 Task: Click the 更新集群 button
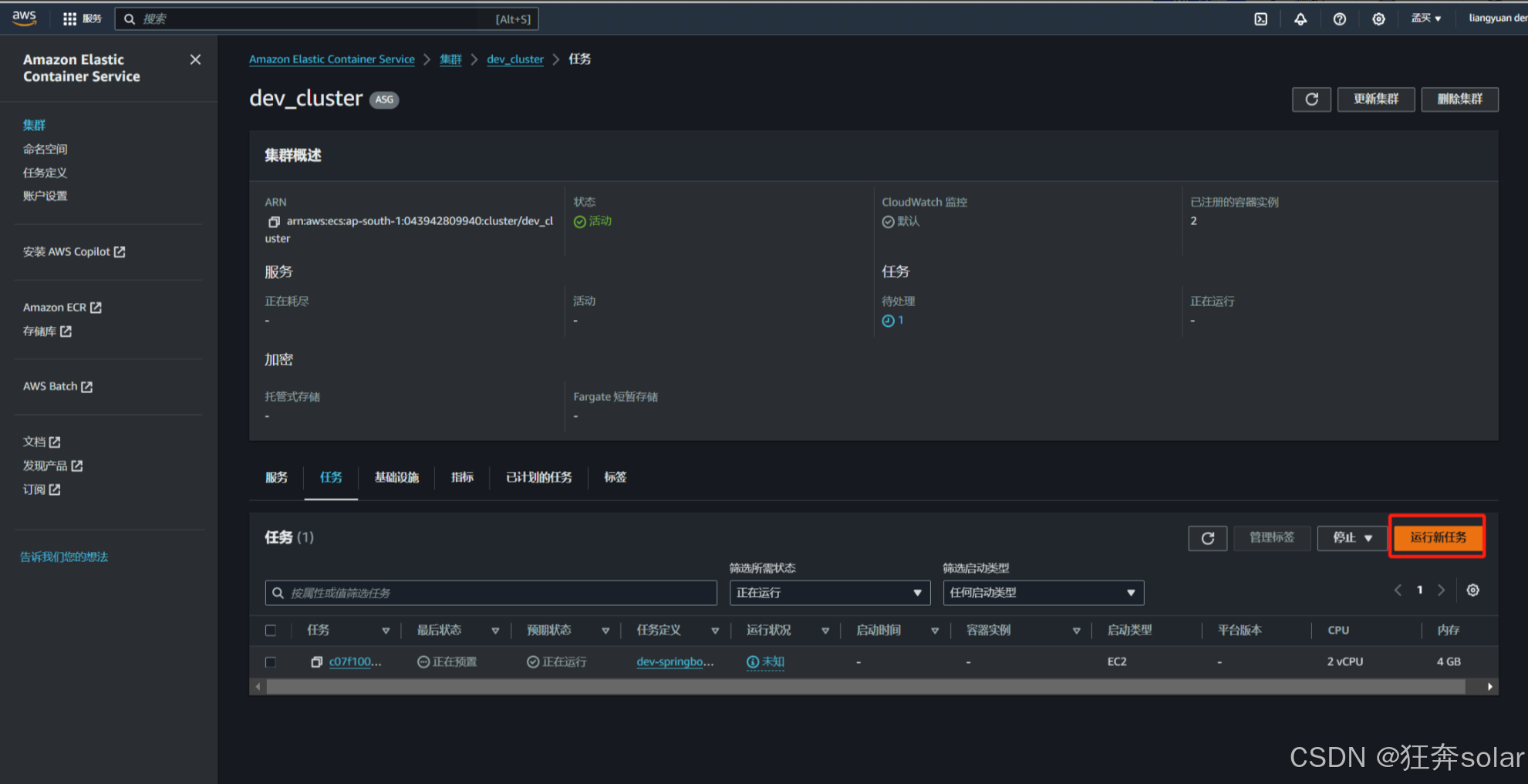click(x=1376, y=99)
